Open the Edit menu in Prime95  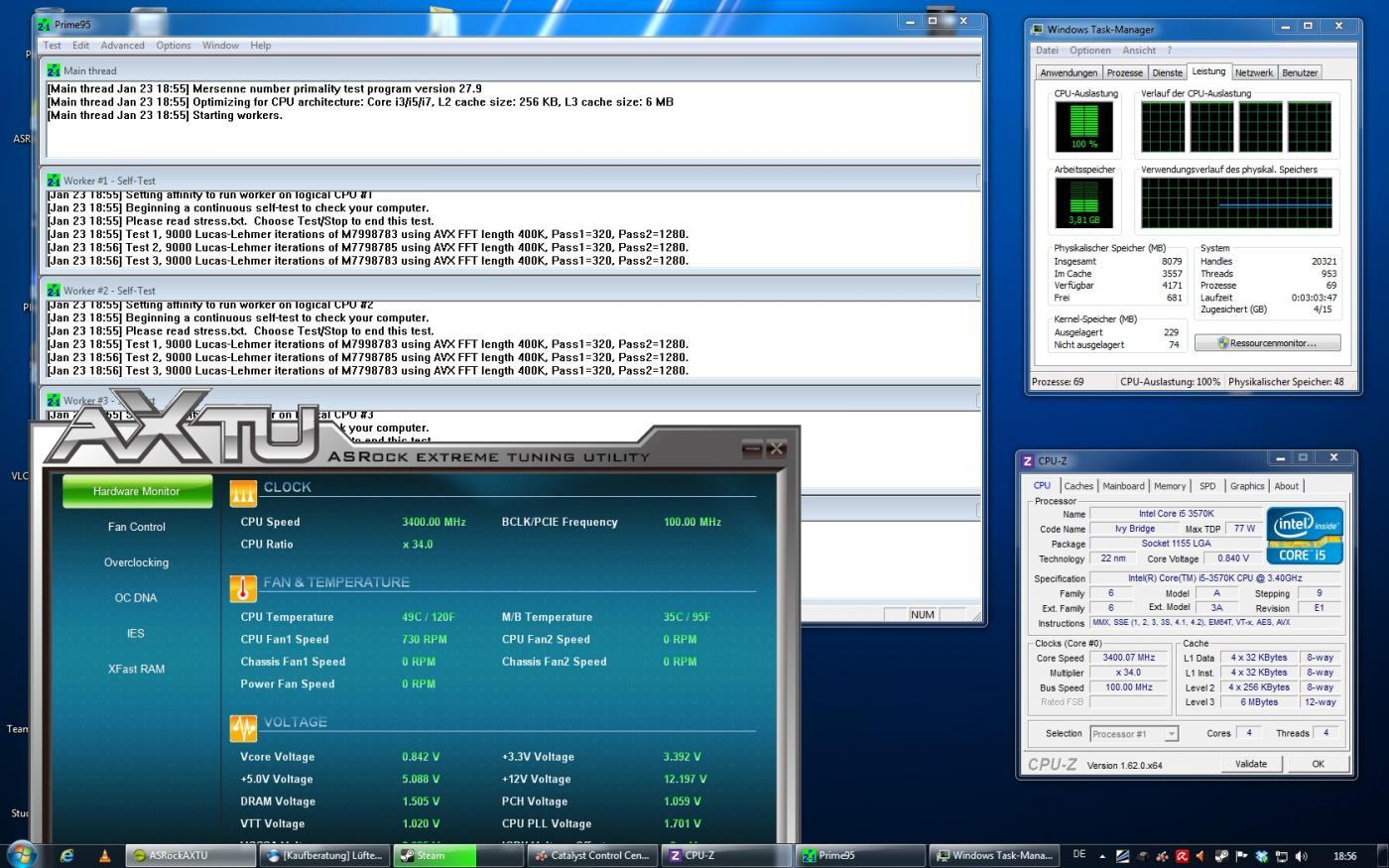[x=80, y=46]
